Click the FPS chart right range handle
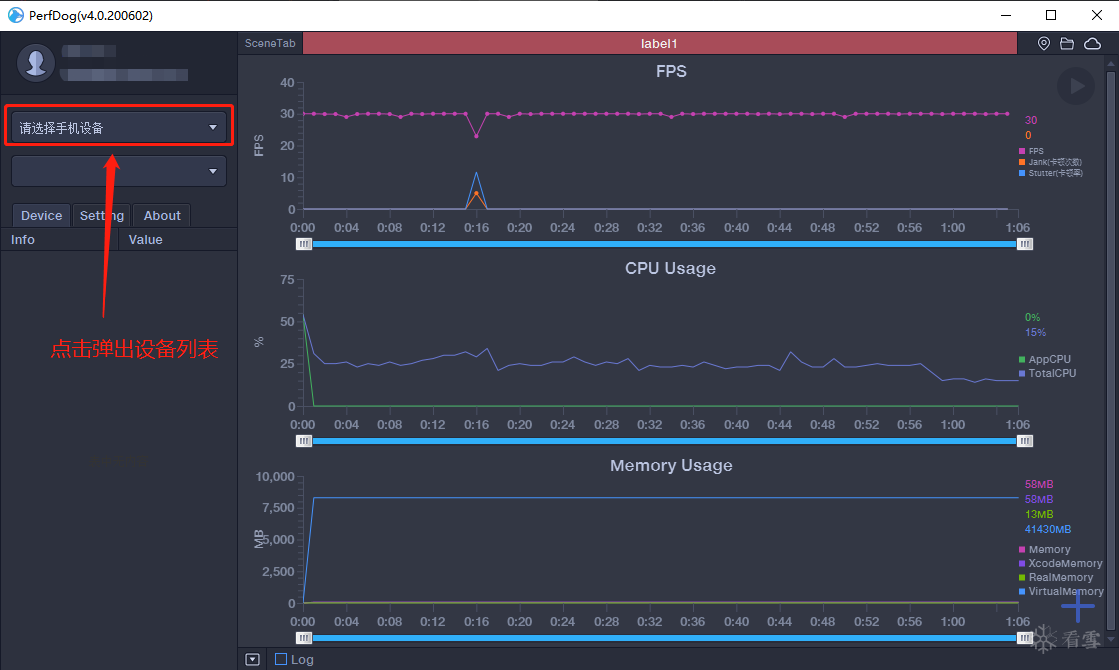This screenshot has height=670, width=1119. click(1025, 244)
